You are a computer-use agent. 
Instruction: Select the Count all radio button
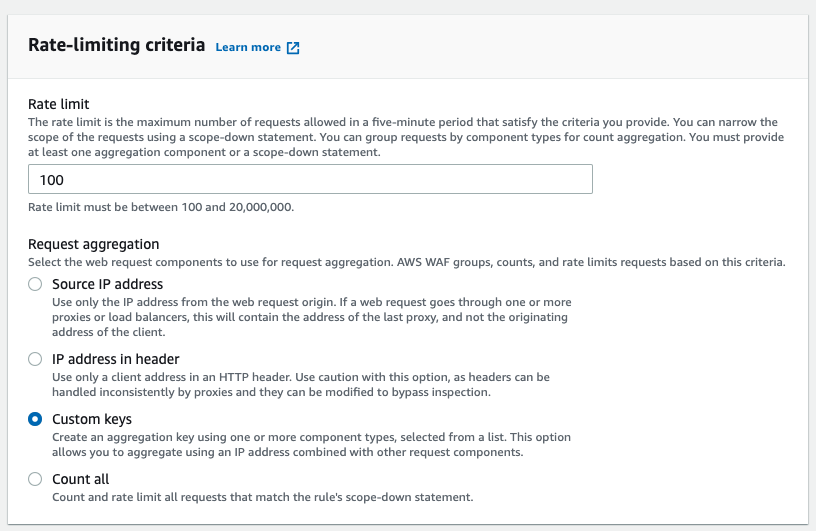(x=35, y=479)
